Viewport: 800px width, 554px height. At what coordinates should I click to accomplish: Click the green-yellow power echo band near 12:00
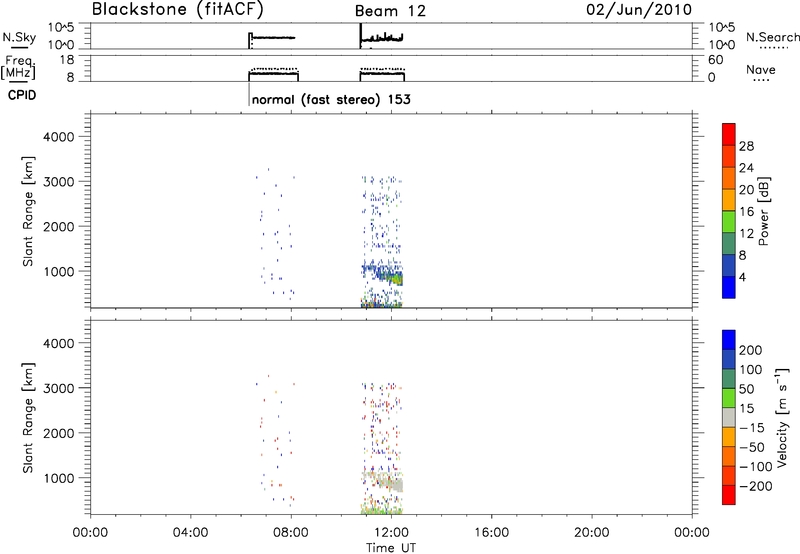pyautogui.click(x=396, y=278)
